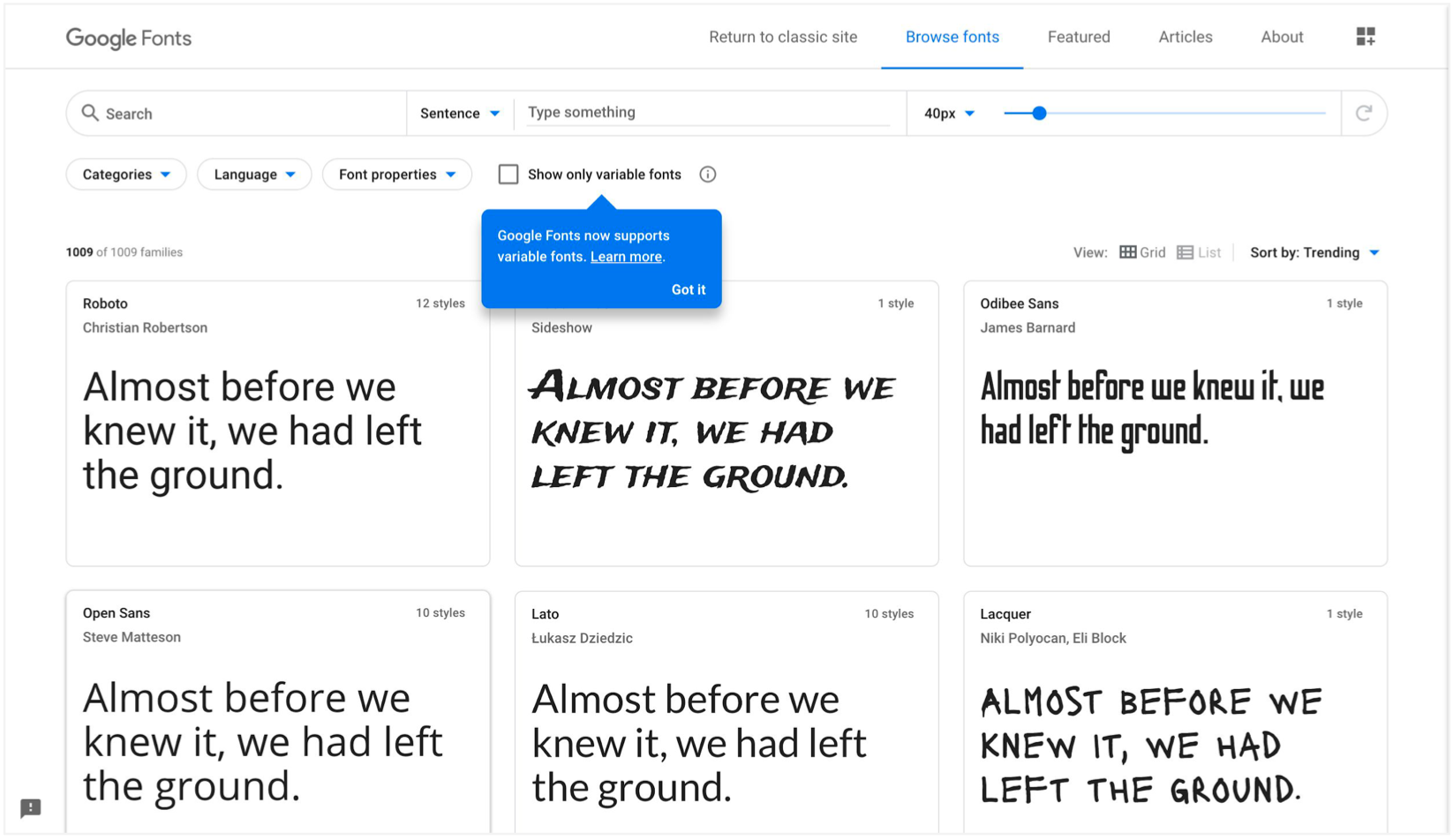
Task: Click the feedback icon at bottom left
Action: tap(31, 807)
